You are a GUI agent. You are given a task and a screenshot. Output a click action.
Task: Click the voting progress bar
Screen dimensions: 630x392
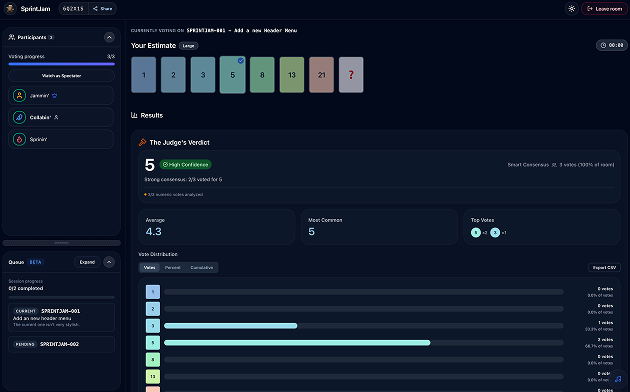pyautogui.click(x=61, y=64)
